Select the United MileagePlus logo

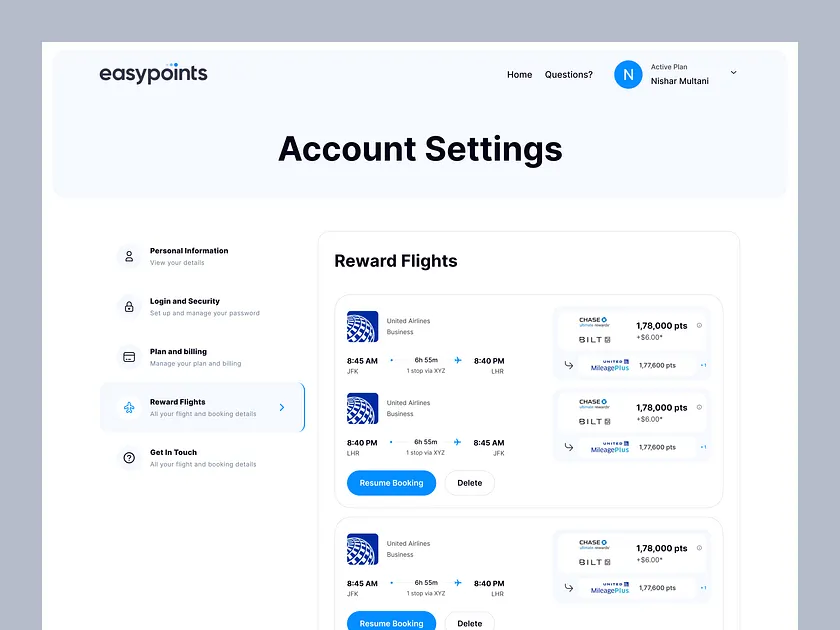[x=611, y=363]
